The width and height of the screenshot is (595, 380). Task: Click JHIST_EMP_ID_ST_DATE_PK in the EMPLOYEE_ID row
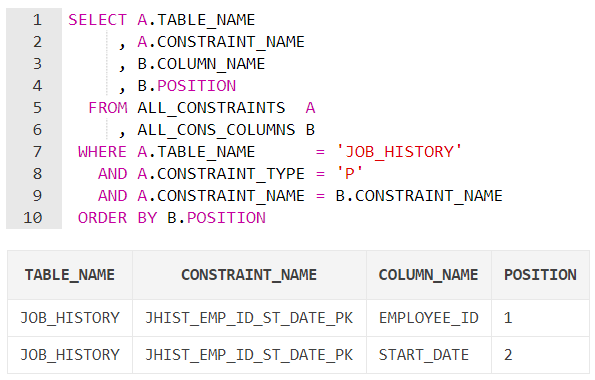[249, 318]
